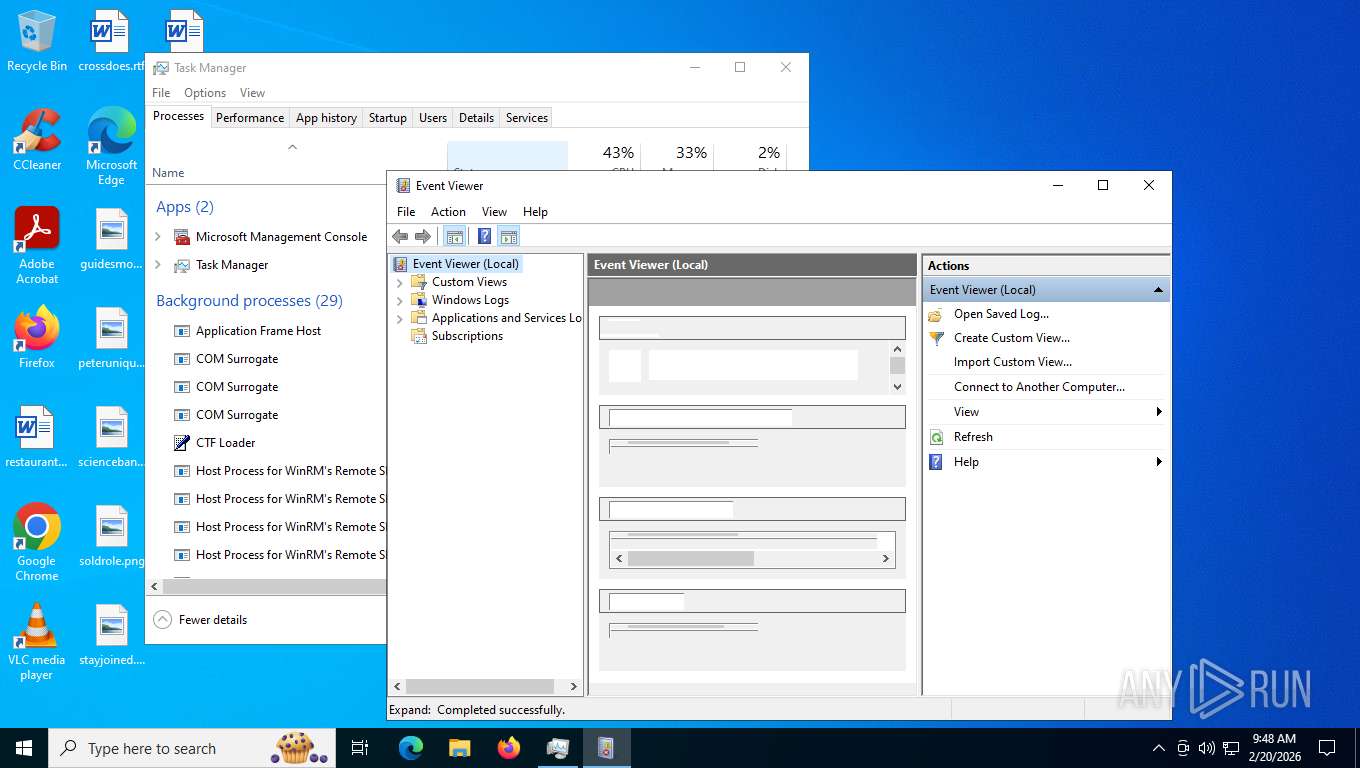
Task: Click Refresh action in Actions pane
Action: pos(973,437)
